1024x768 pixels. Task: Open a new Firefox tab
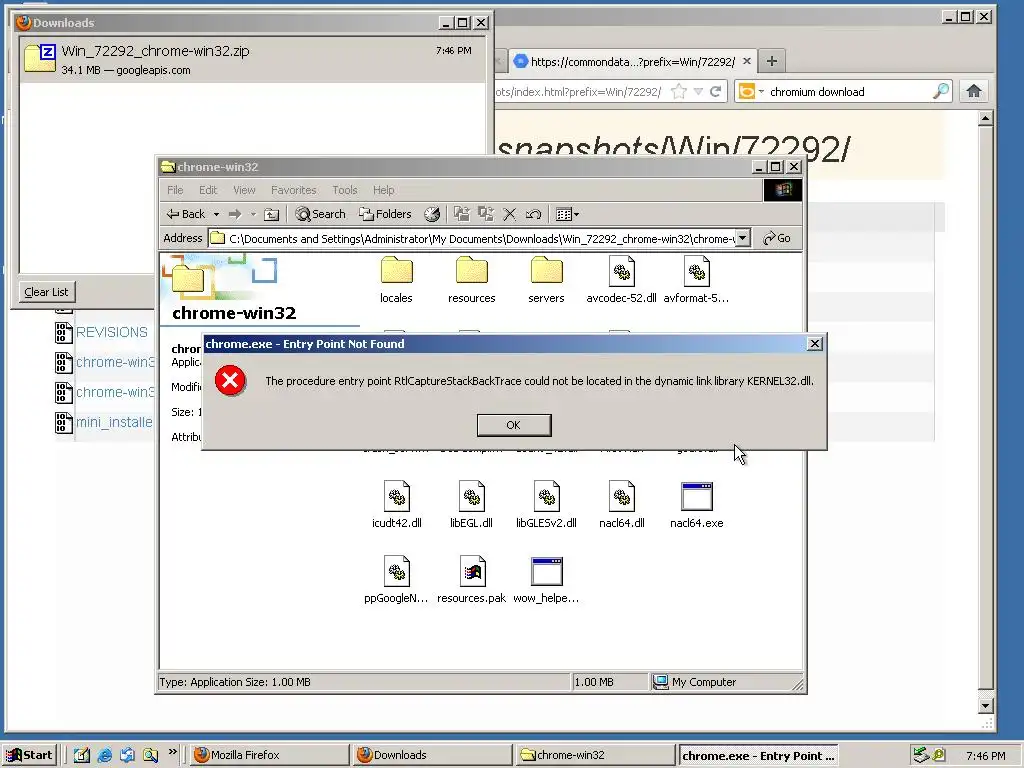click(771, 61)
